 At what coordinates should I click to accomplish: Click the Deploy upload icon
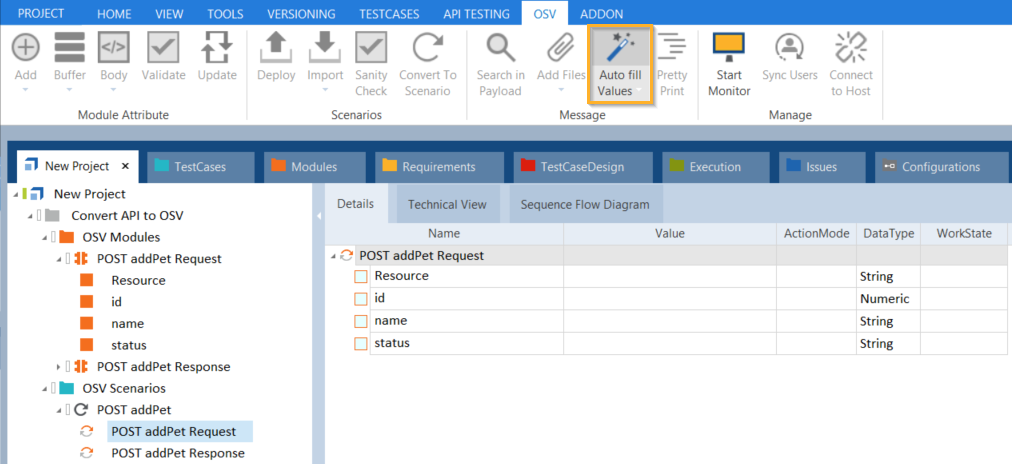(276, 48)
